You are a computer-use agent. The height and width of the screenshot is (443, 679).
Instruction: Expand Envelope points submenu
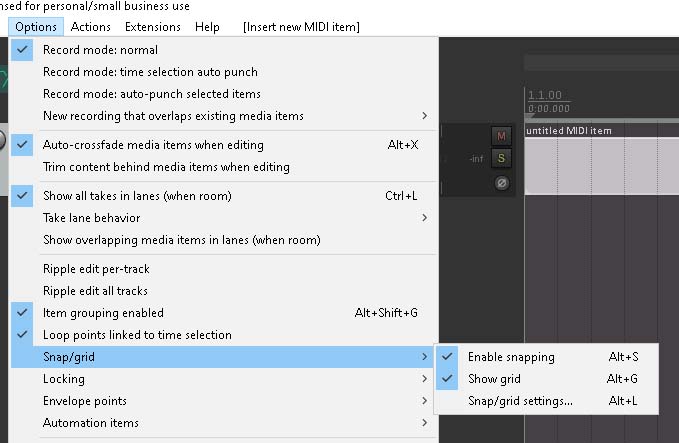(222, 401)
